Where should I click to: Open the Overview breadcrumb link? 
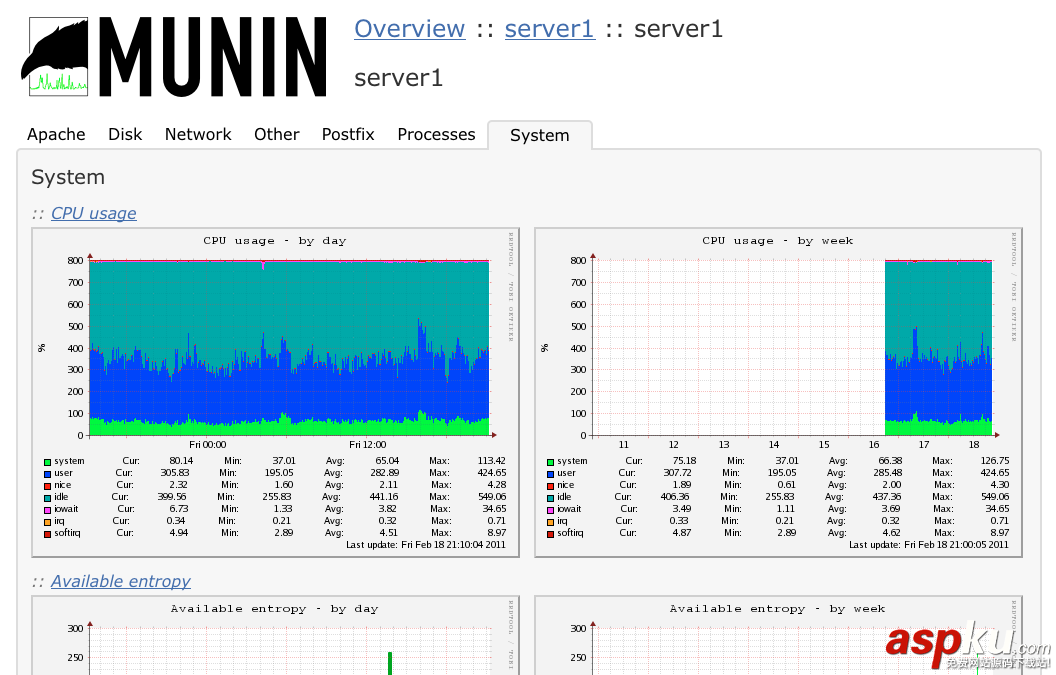(x=409, y=29)
